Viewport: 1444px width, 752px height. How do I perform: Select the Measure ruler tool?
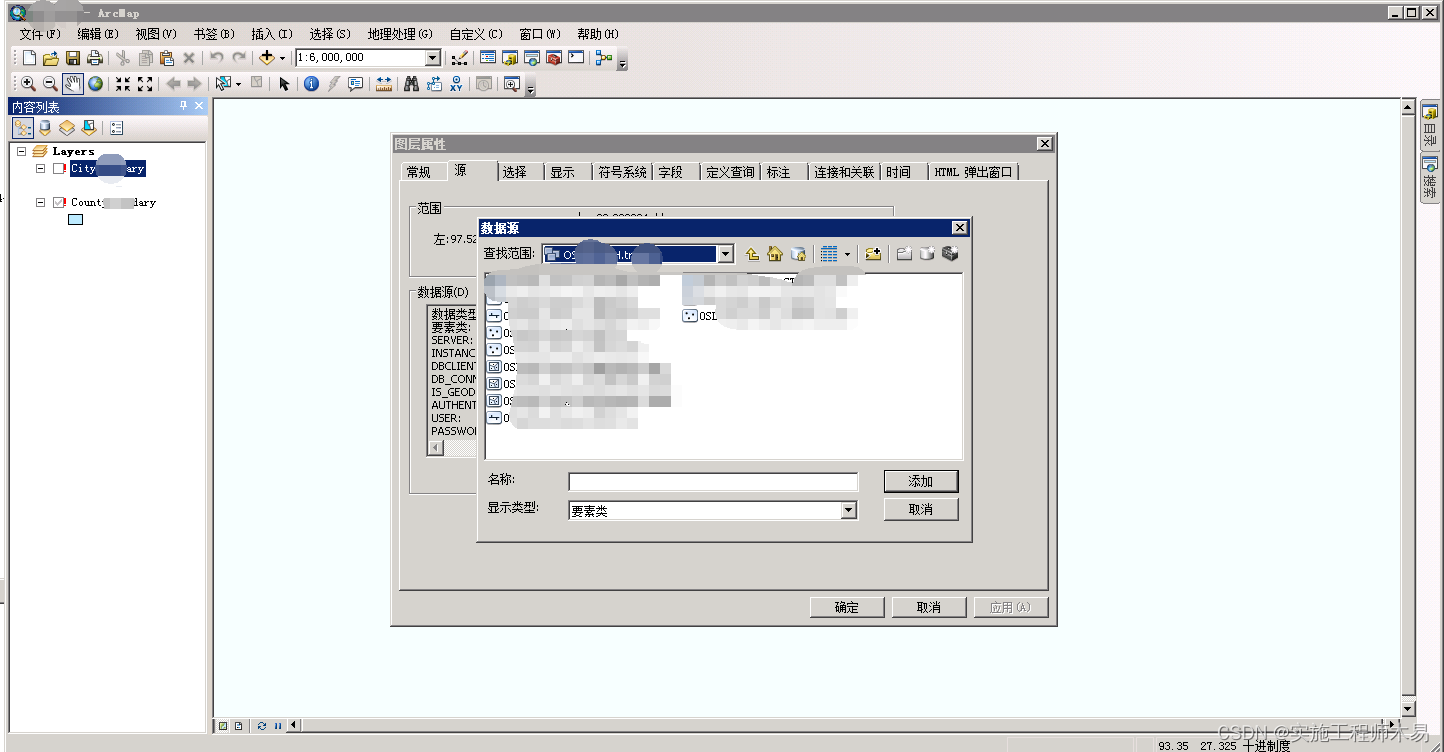(x=384, y=84)
